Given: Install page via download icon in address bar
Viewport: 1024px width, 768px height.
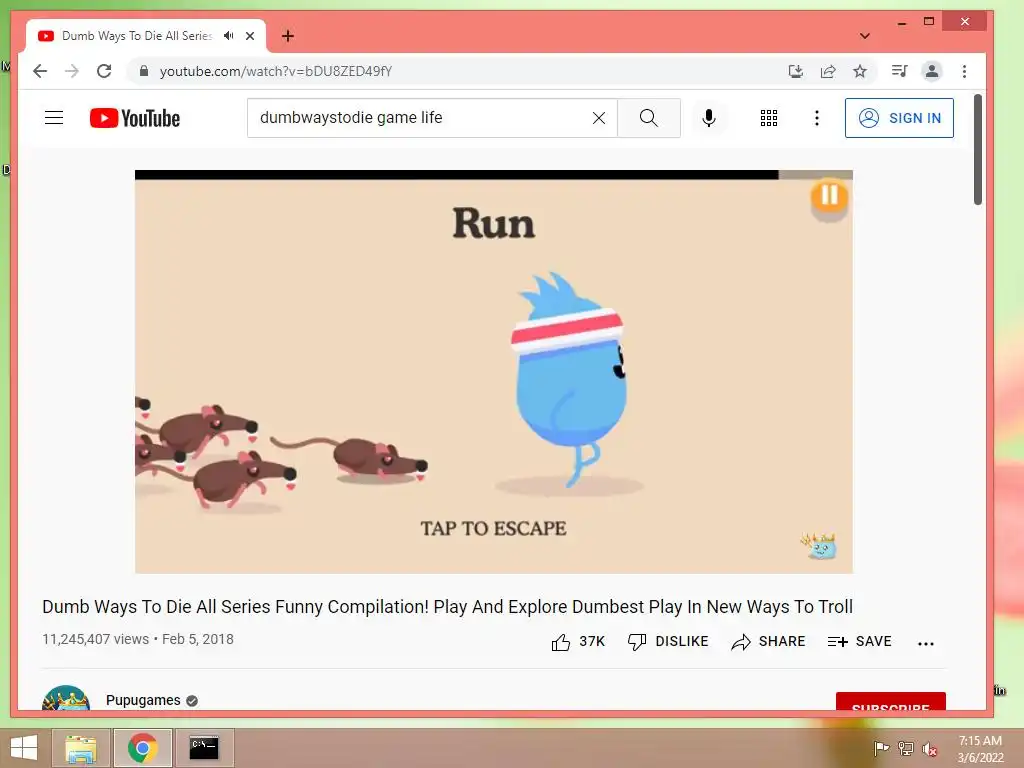Looking at the screenshot, I should [795, 71].
